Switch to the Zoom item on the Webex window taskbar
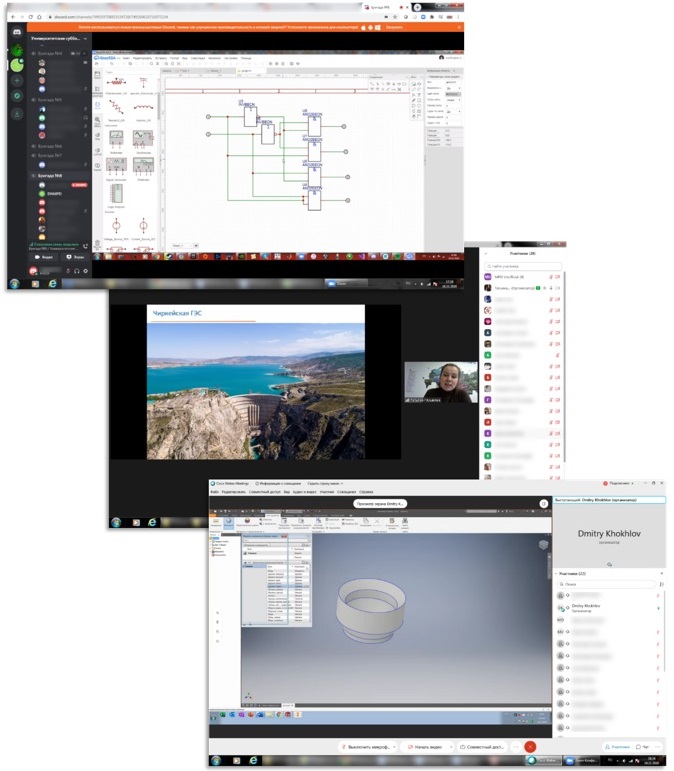674x771 pixels. 581,761
